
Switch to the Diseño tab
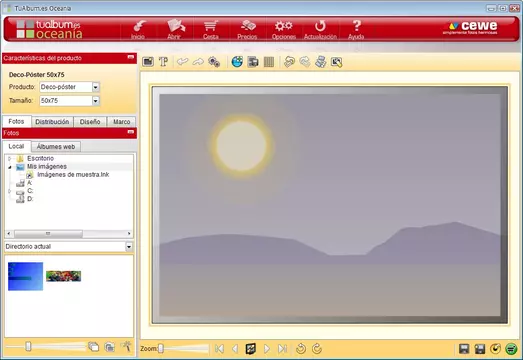coord(90,122)
